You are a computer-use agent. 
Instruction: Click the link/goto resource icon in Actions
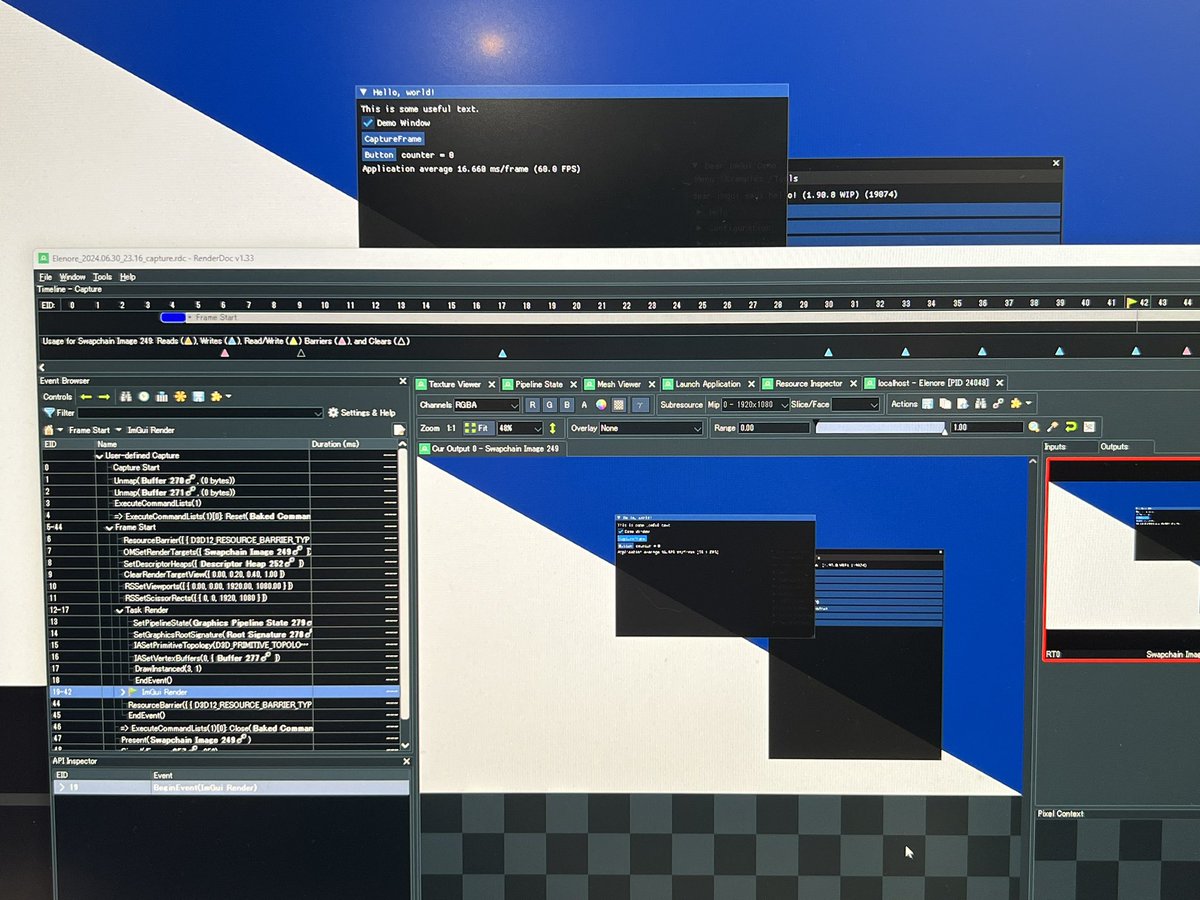997,403
